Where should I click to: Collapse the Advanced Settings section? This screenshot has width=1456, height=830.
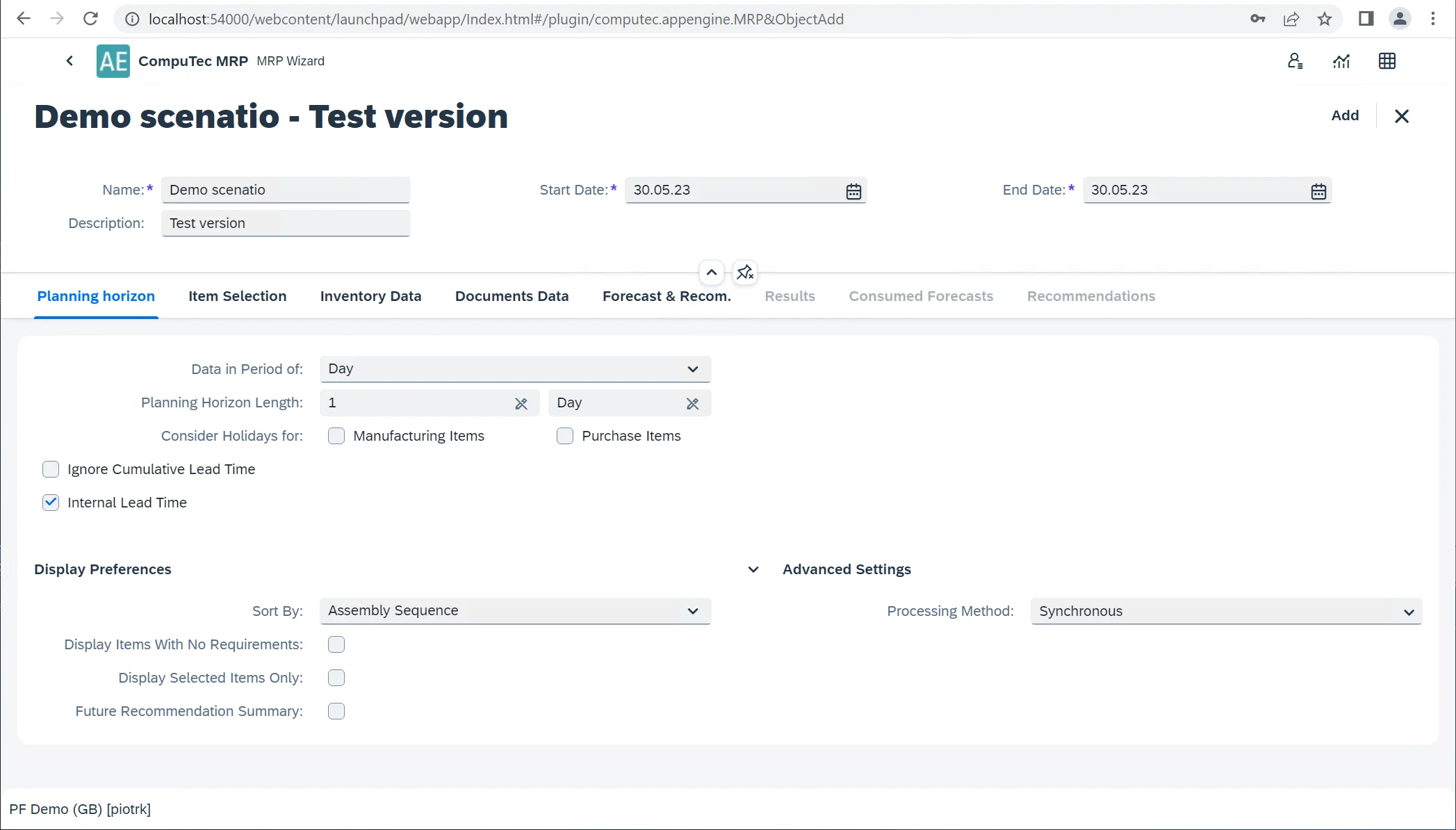tap(753, 569)
